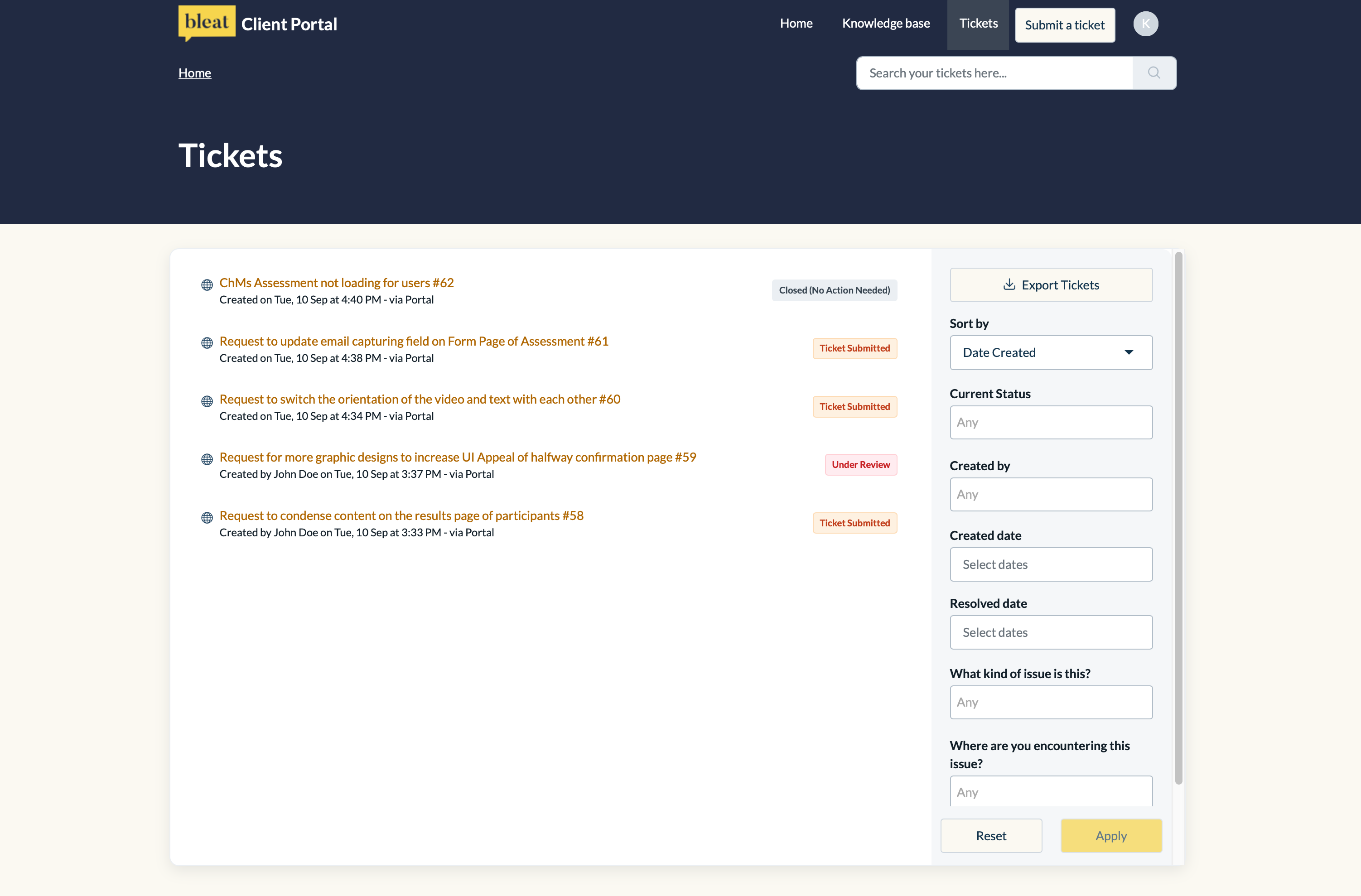
Task: Click globe icon beside ticket #58
Action: (207, 517)
